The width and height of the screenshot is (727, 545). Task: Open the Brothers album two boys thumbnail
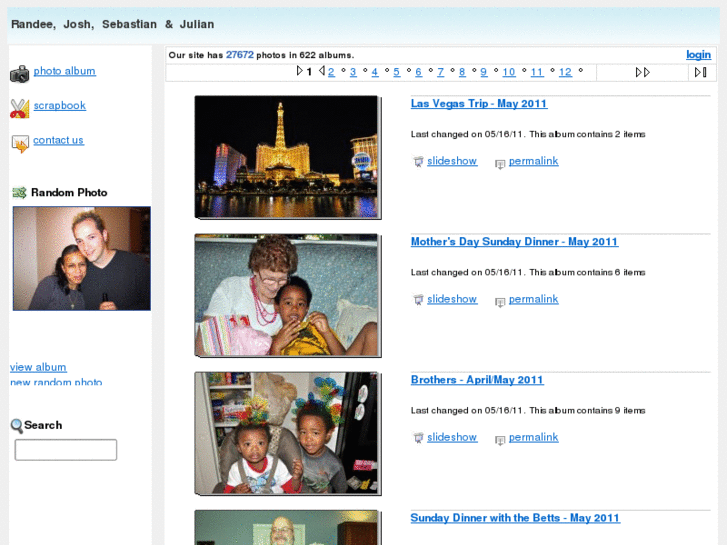(287, 433)
